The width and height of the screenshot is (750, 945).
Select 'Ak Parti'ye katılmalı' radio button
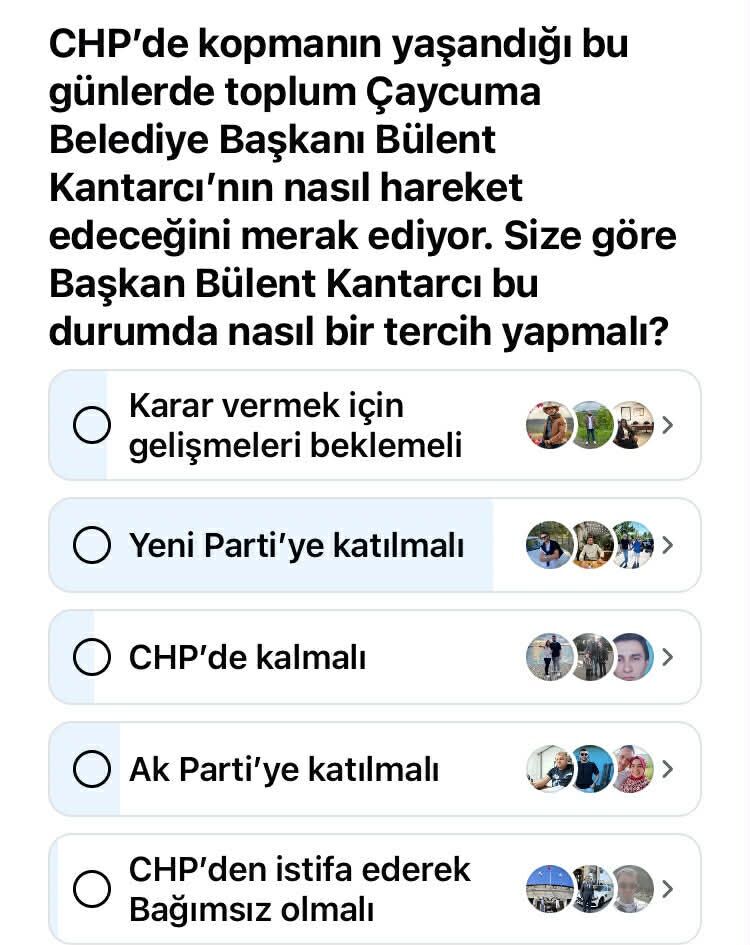point(92,769)
